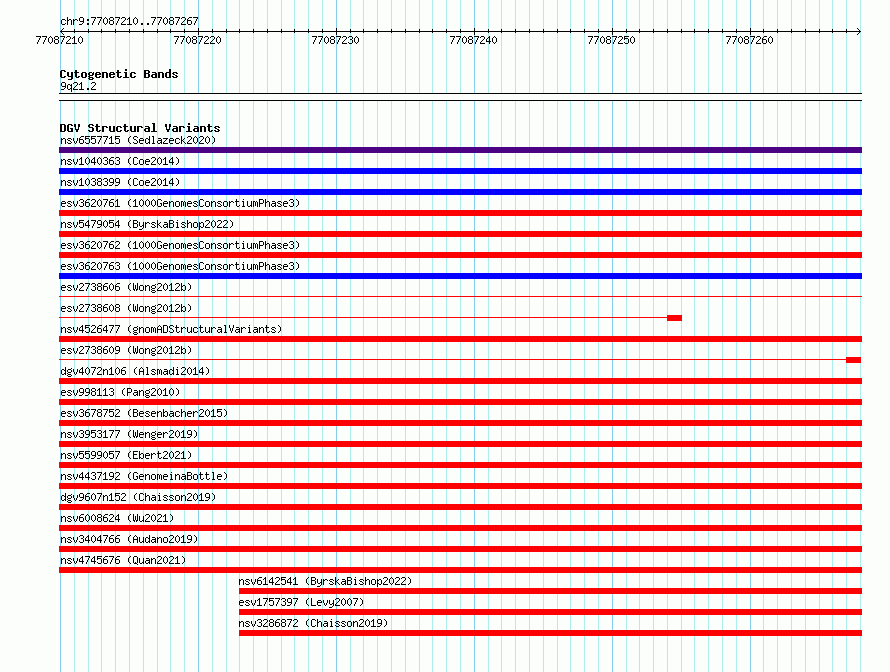Click the blue bar under nsv1038399
Screen dimensions: 890x672
(460, 192)
